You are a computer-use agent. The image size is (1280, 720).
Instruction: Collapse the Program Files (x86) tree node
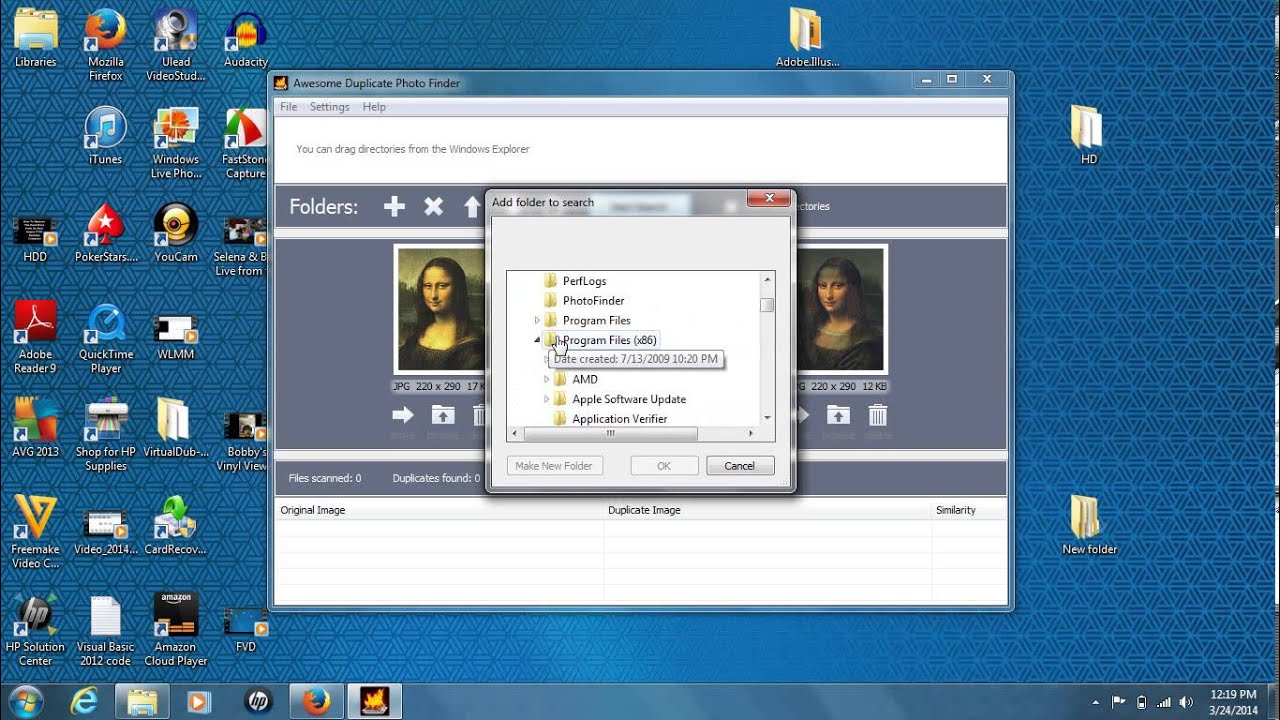click(537, 340)
